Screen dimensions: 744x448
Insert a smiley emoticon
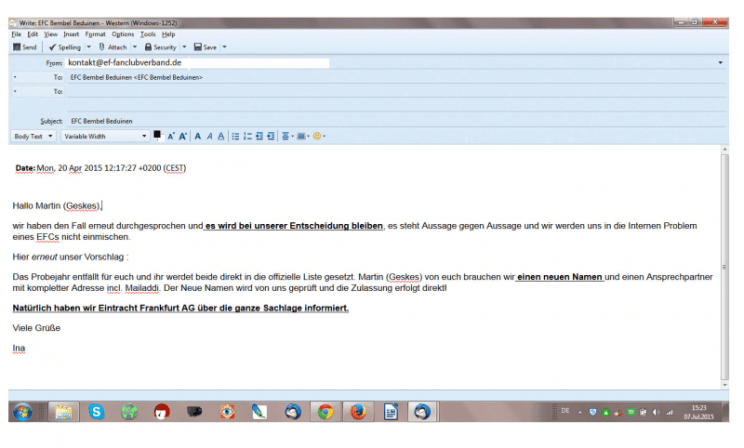[x=317, y=136]
